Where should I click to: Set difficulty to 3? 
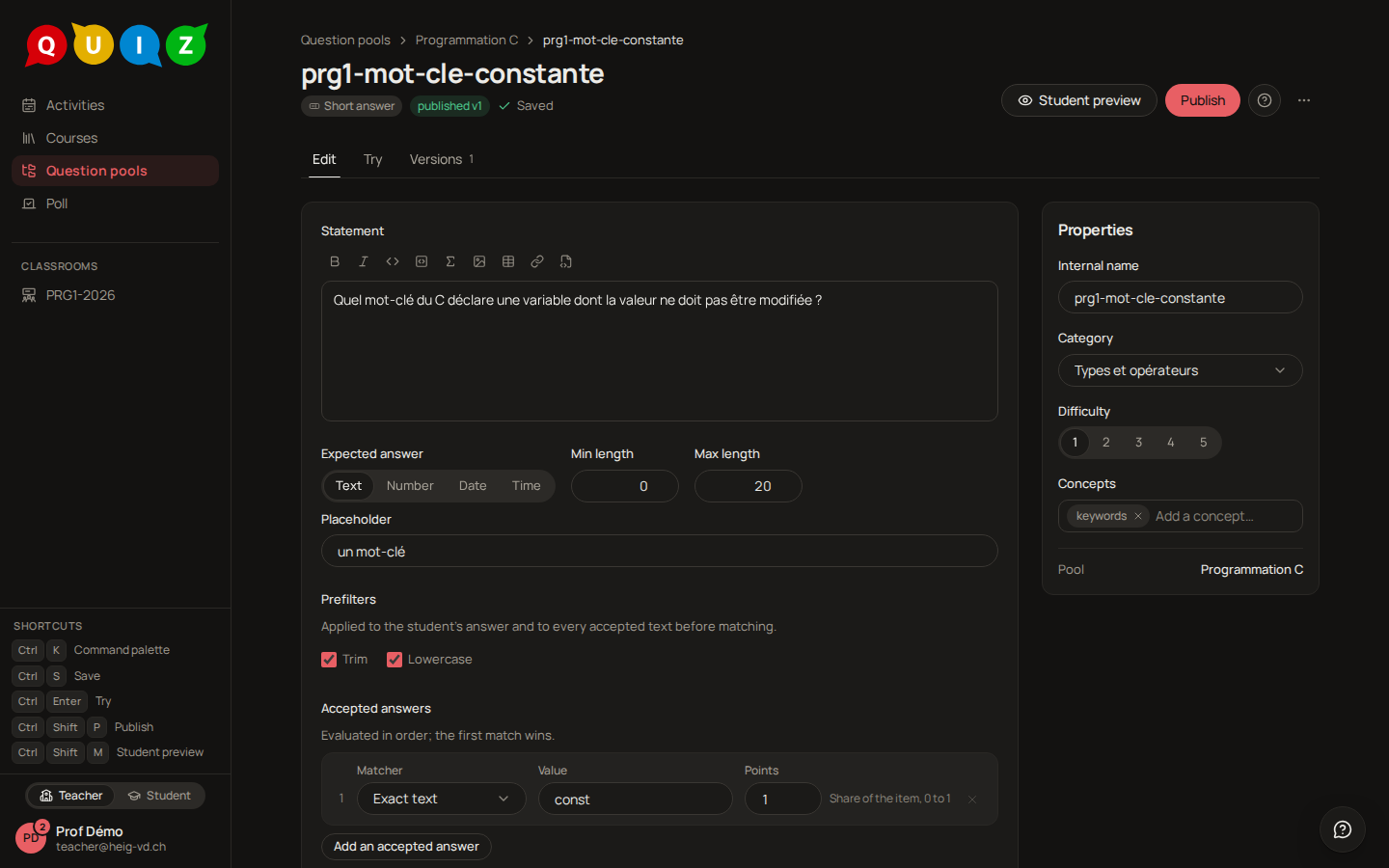point(1139,443)
